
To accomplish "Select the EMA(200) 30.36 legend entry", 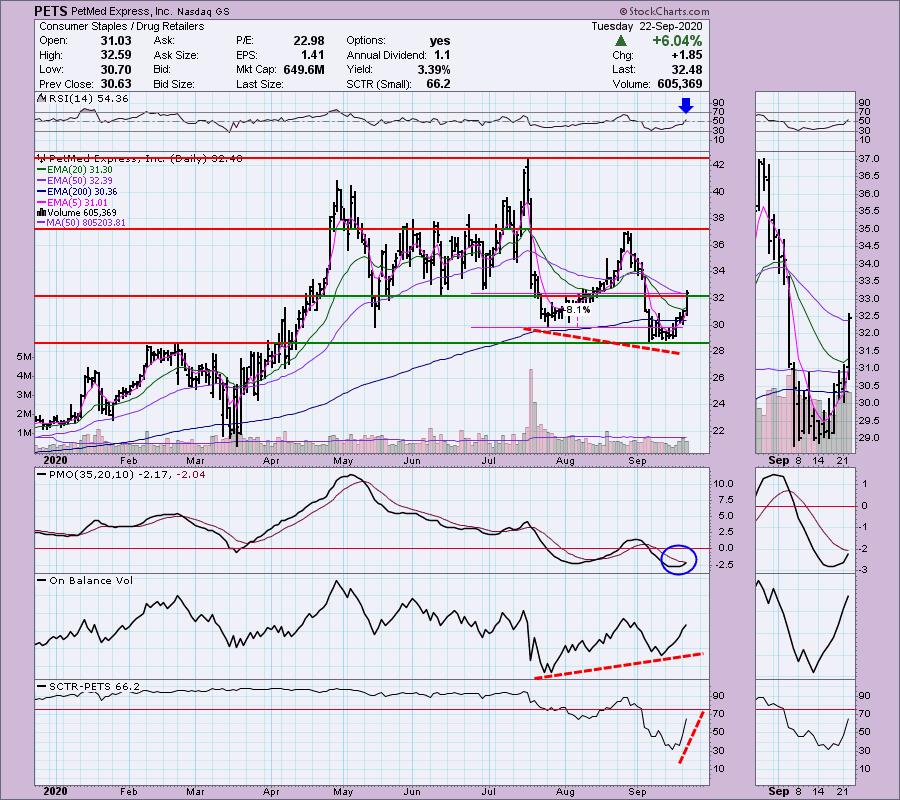I will 77,192.
